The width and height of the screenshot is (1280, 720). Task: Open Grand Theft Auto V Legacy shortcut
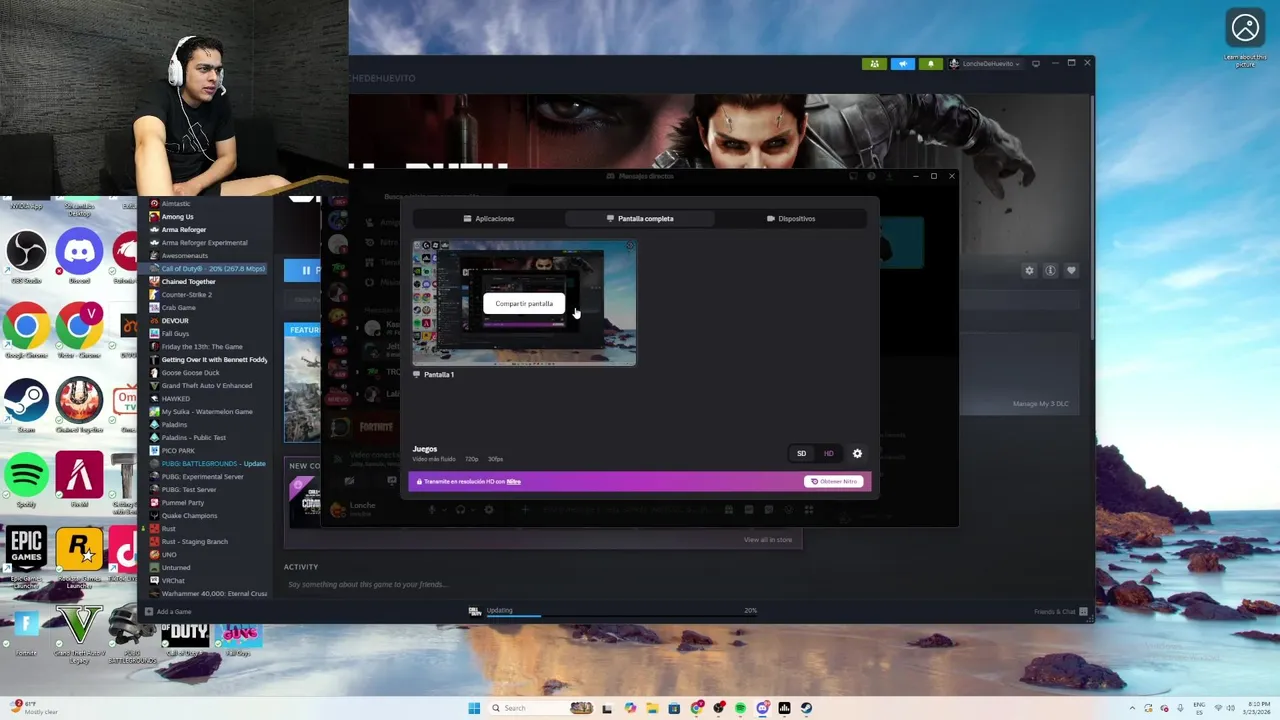point(79,634)
